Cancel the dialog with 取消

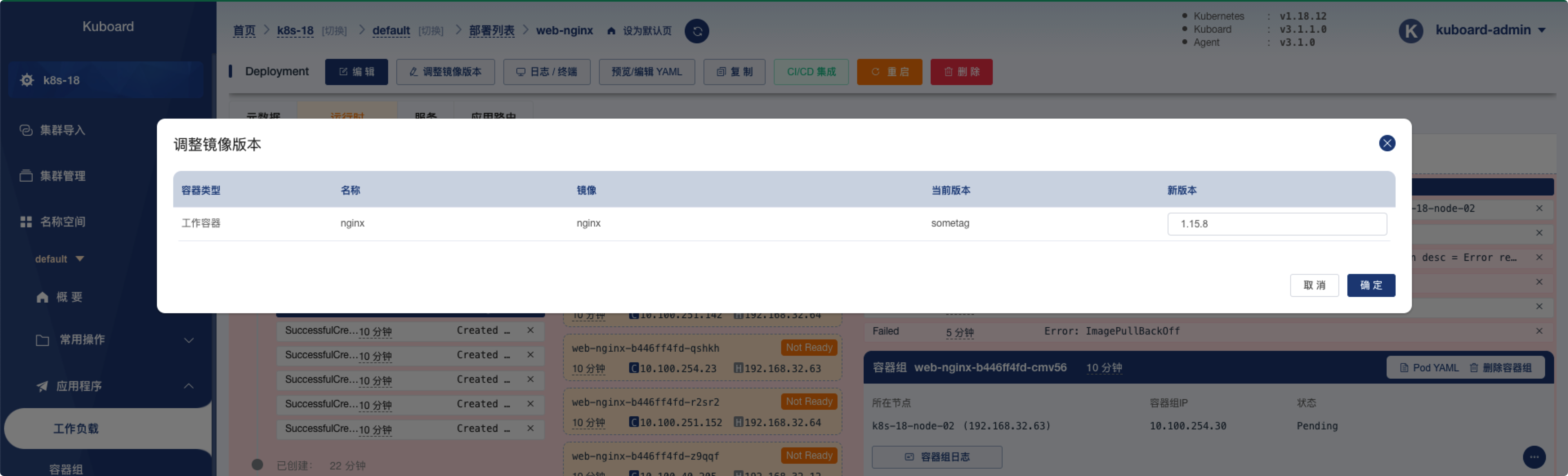pos(1313,285)
